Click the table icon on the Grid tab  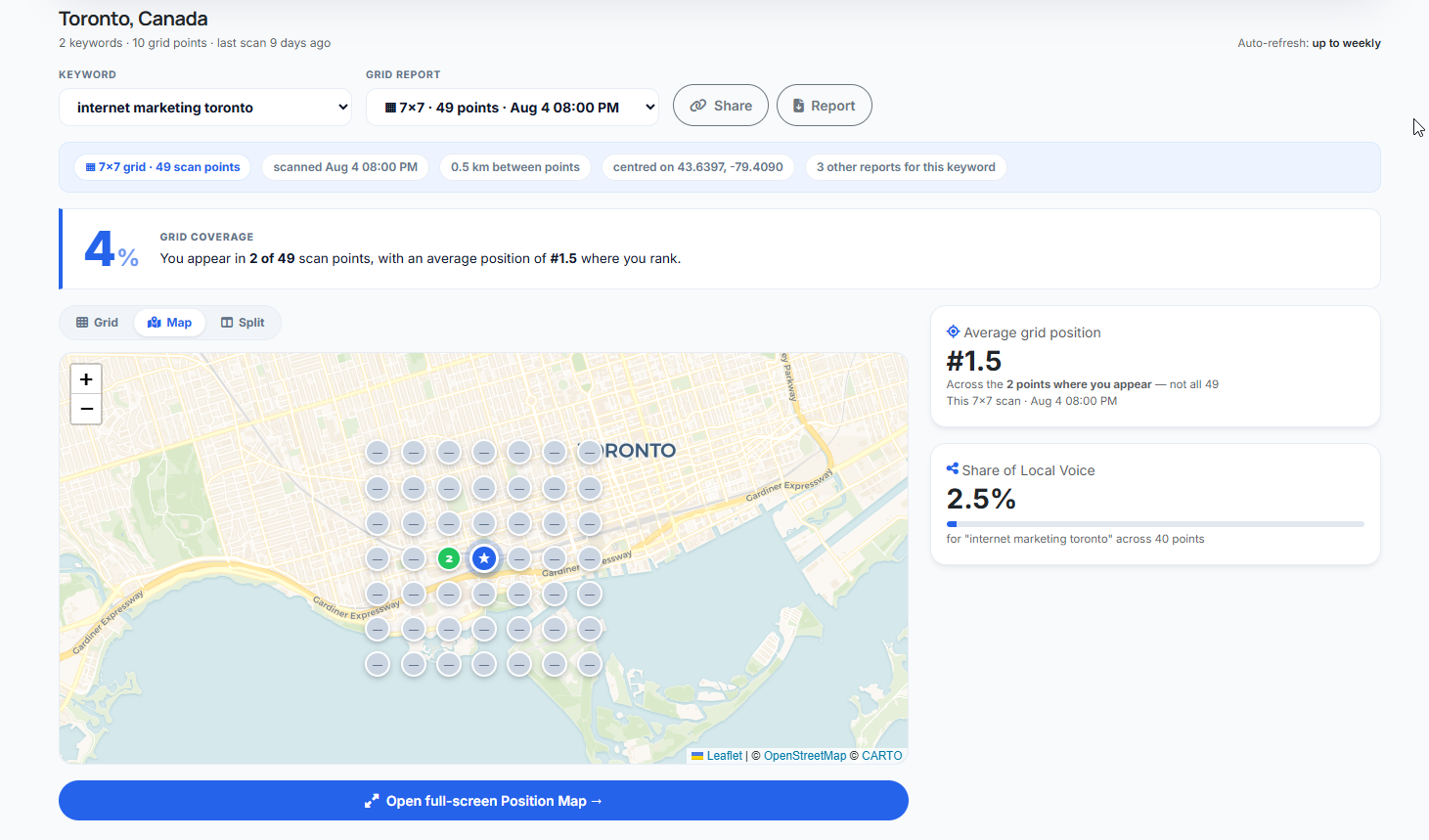coord(82,323)
